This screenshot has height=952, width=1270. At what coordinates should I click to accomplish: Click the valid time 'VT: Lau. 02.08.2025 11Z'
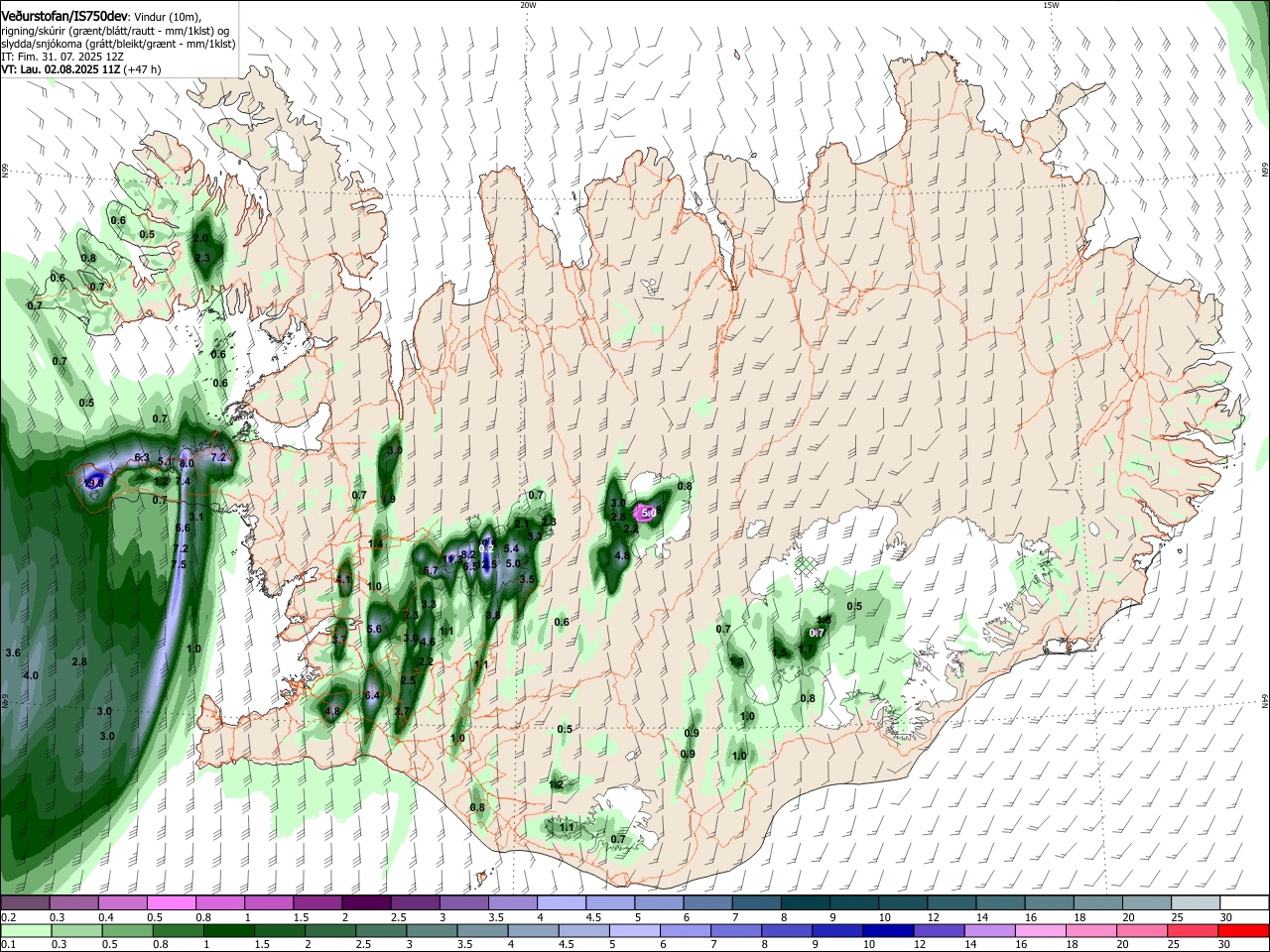[x=60, y=70]
